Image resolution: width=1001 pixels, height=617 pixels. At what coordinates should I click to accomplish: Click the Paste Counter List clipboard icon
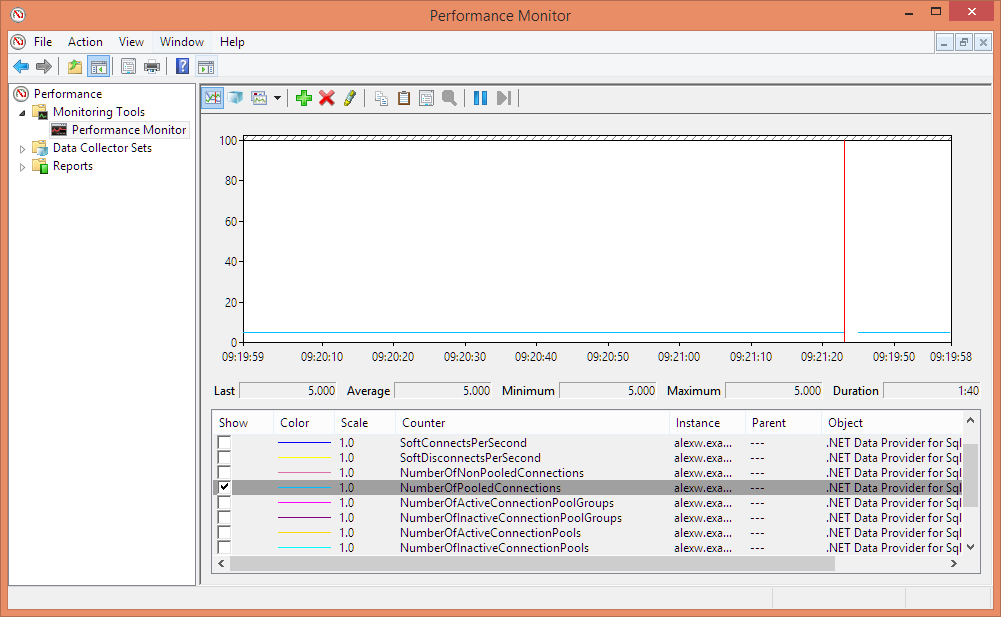pos(403,98)
